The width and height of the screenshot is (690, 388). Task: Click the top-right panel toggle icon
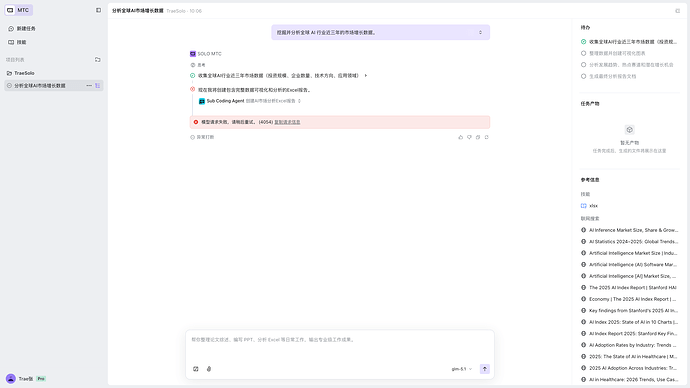(x=678, y=11)
